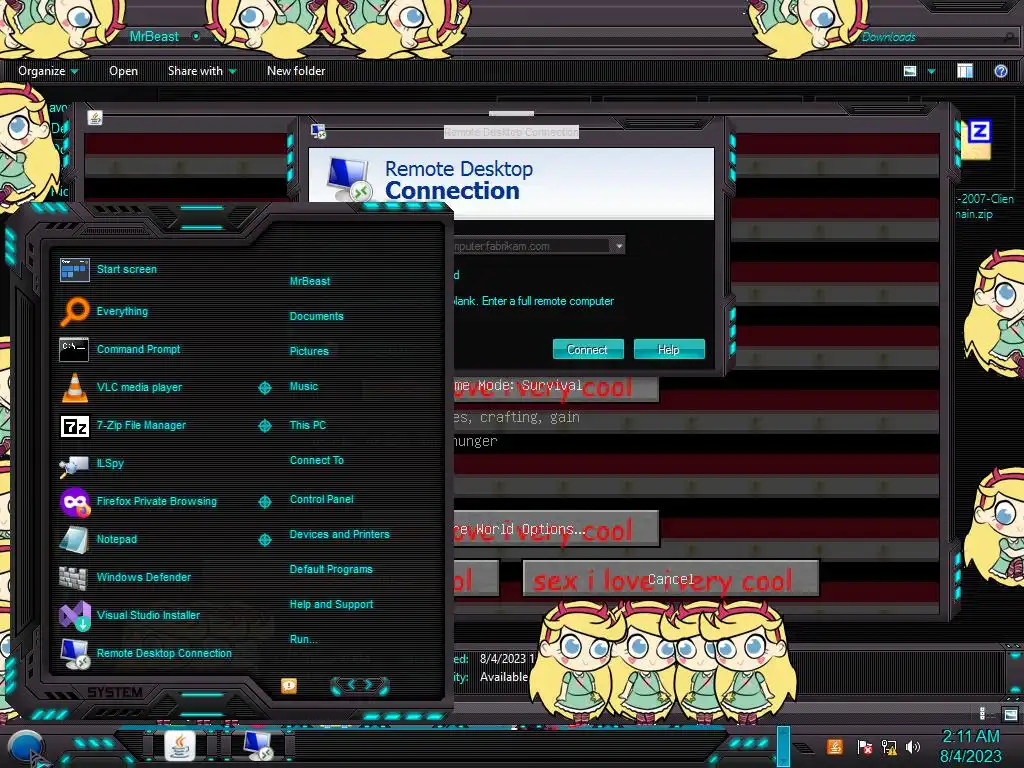1024x768 pixels.
Task: Expand 7-Zip File Manager jump list arrow
Action: tap(264, 426)
